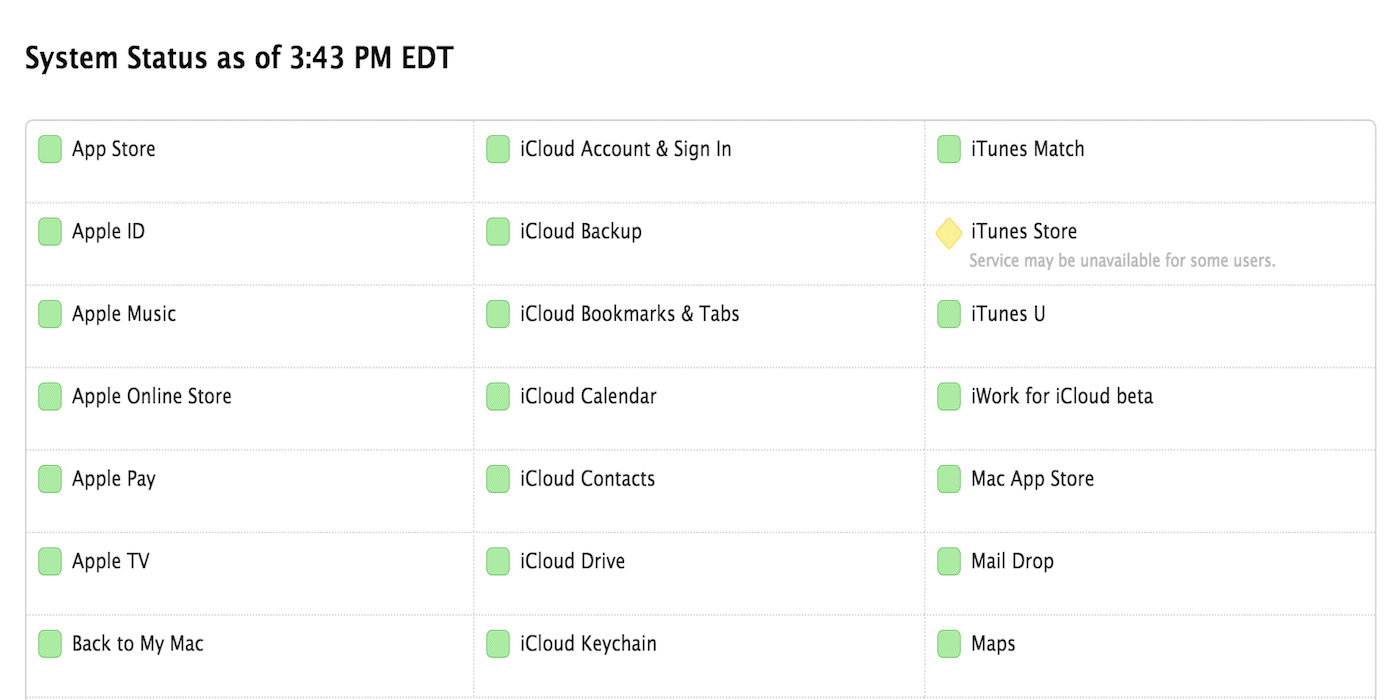Image resolution: width=1400 pixels, height=700 pixels.
Task: Click the Maps service status indicator
Action: 948,643
